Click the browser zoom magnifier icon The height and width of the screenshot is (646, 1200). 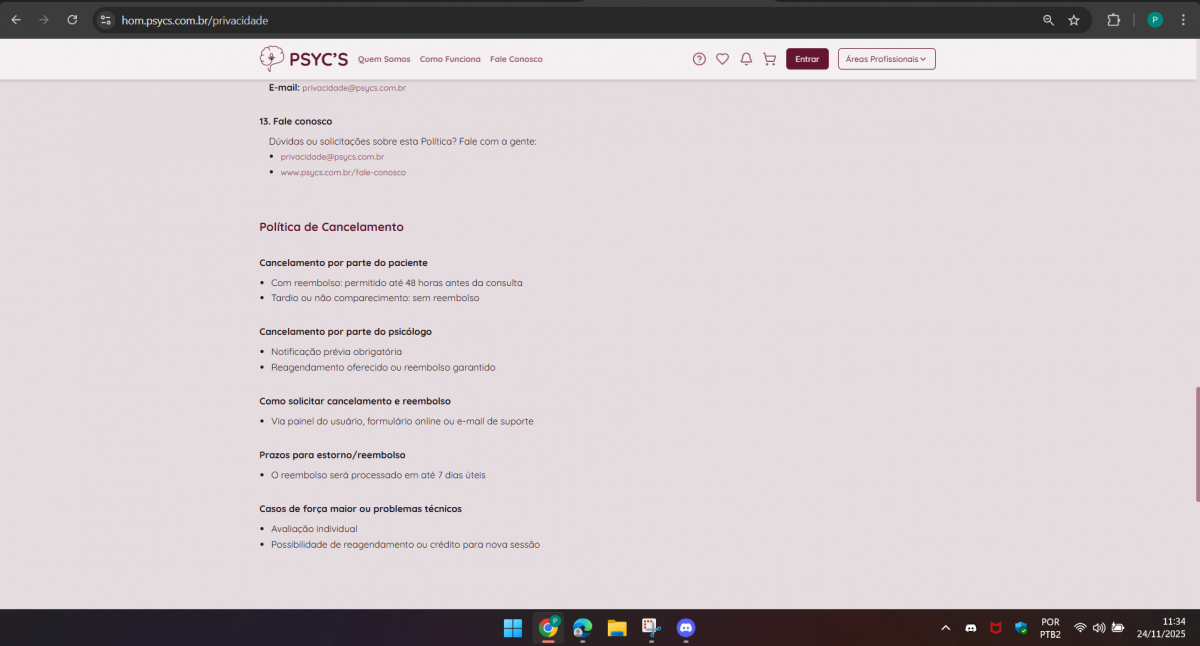coord(1048,20)
